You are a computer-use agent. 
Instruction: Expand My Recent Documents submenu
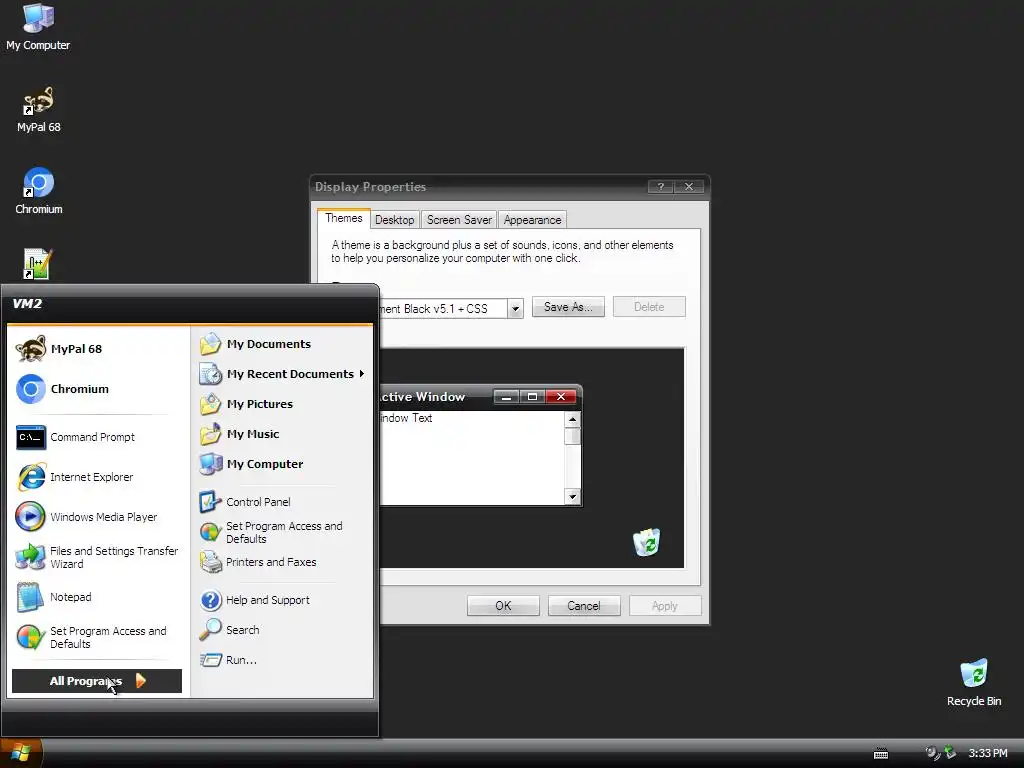pos(282,374)
